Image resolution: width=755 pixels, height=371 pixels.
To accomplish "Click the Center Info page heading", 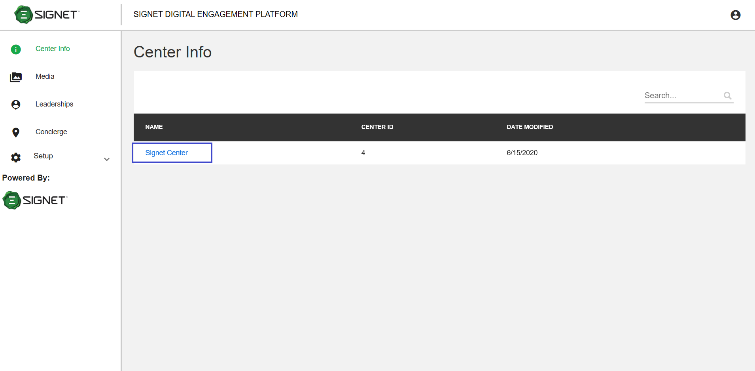I will [172, 52].
